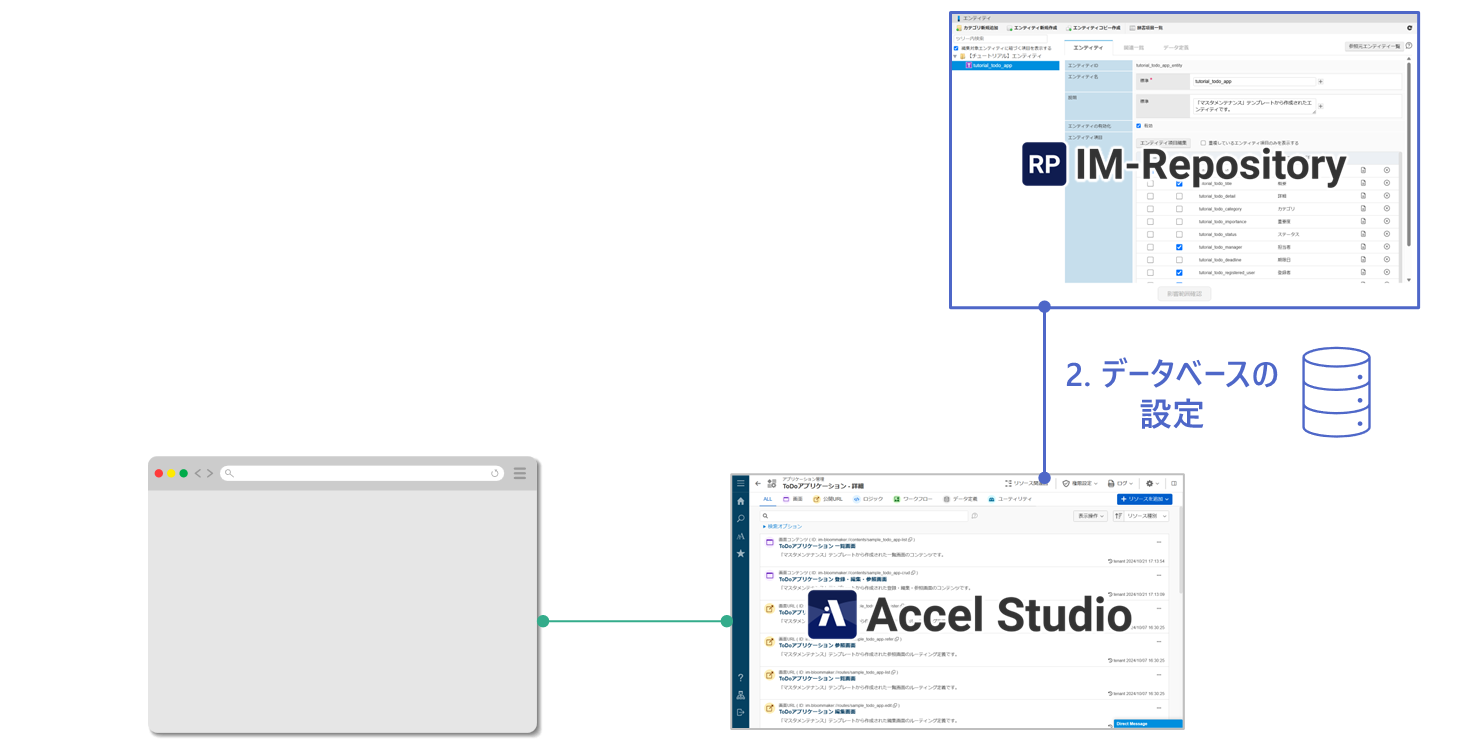This screenshot has height=748, width=1484.
Task: Switch to the ワークフロー tab
Action: click(915, 499)
